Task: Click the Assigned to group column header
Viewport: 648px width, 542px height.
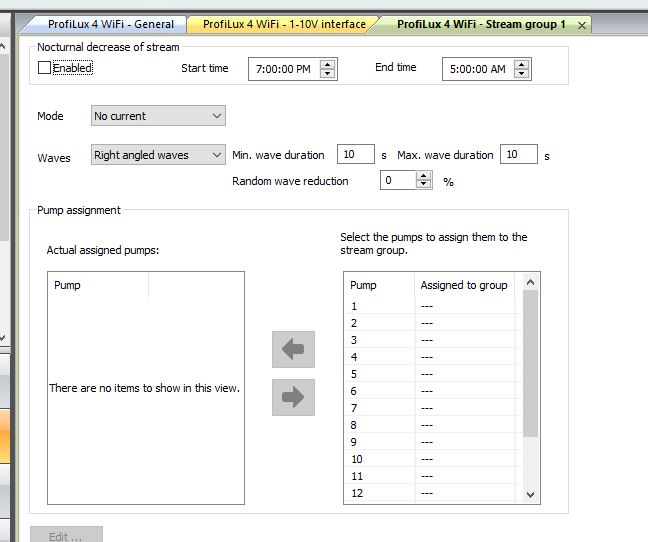Action: pyautogui.click(x=465, y=285)
